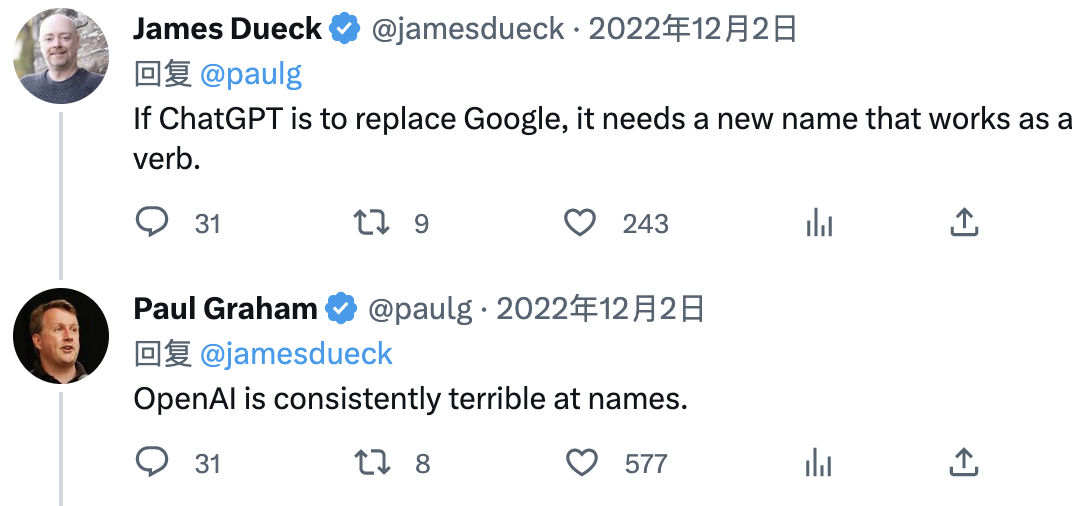Open the @paulg mention in reply line
Screen dimensions: 1084x506
tap(251, 75)
